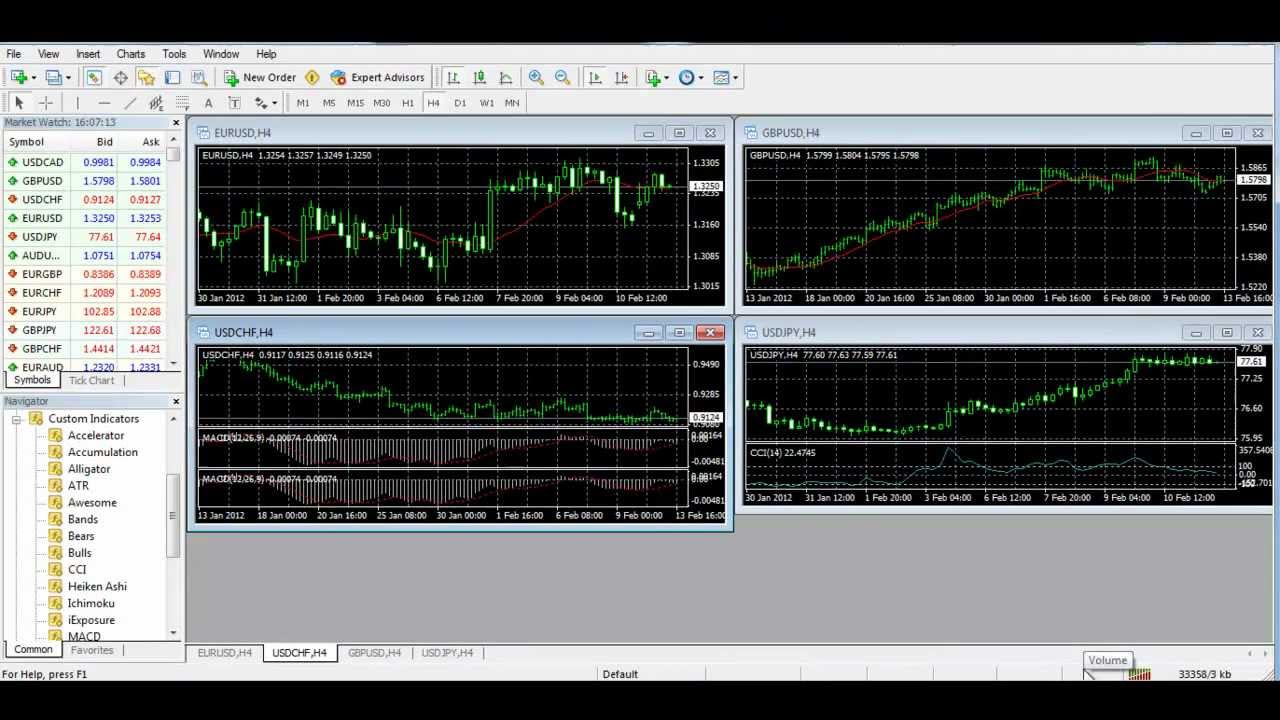Screen dimensions: 1280x720
Task: Click Market Watch scrollbar down arrow
Action: click(x=174, y=363)
